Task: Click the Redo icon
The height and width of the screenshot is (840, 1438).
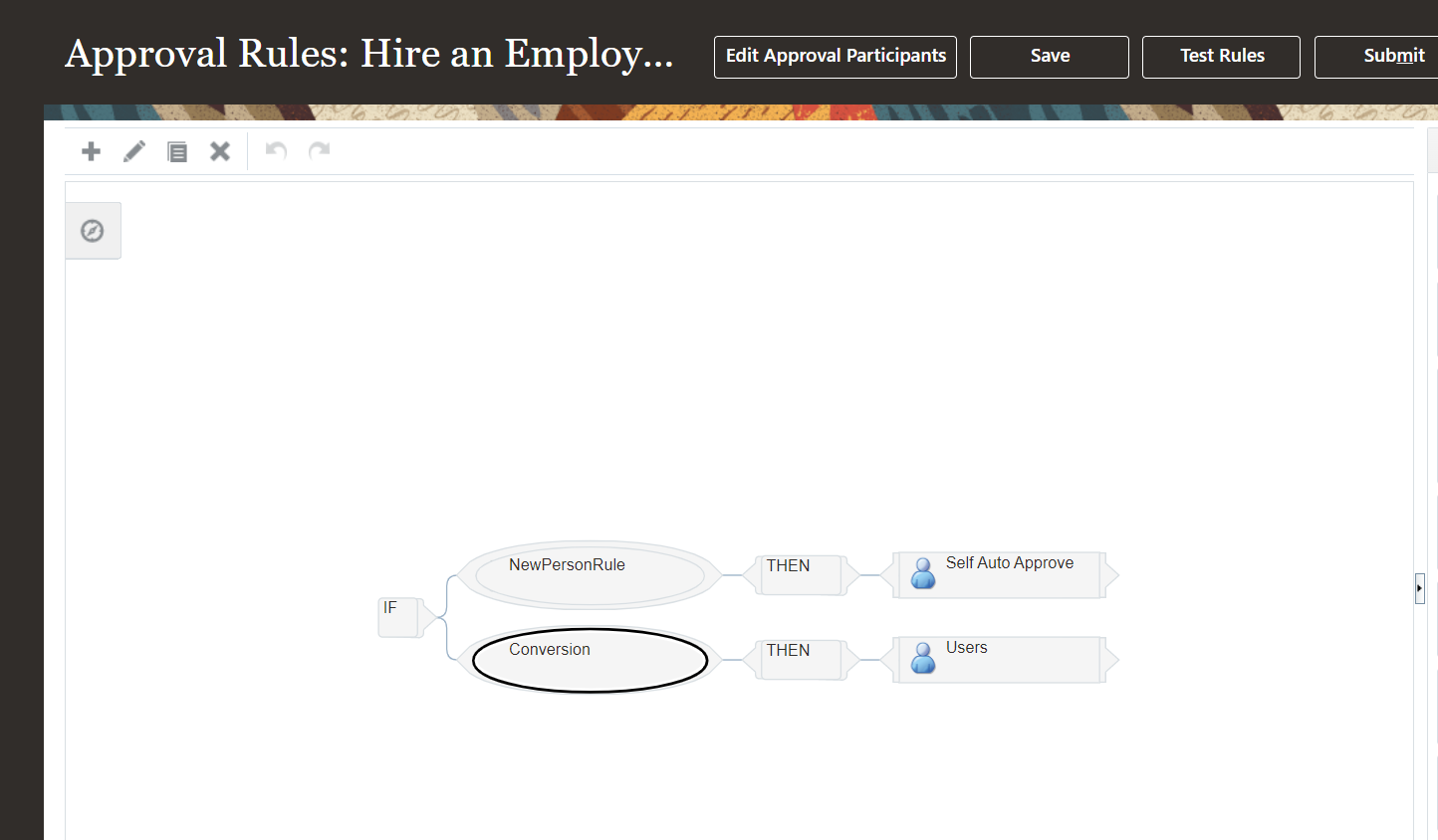Action: (x=318, y=150)
